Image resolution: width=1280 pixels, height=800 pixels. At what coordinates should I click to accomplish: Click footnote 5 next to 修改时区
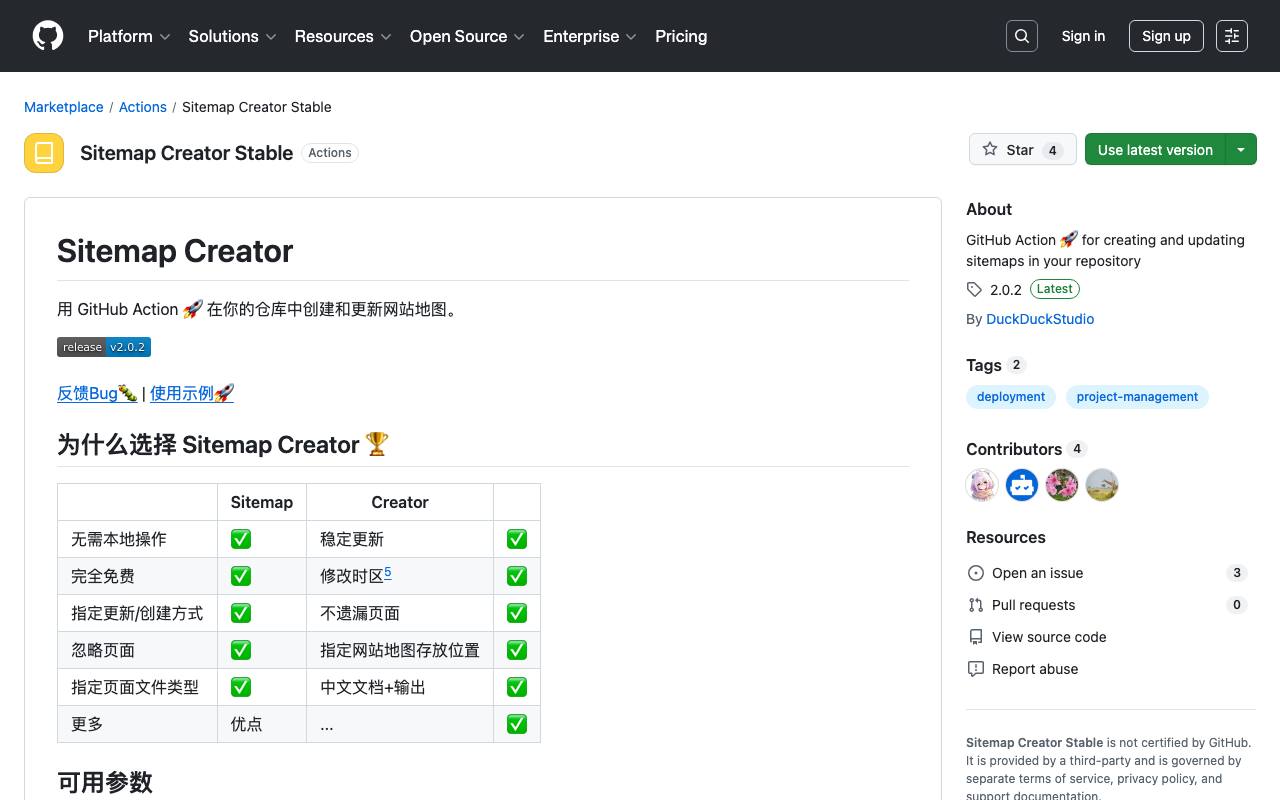click(388, 572)
